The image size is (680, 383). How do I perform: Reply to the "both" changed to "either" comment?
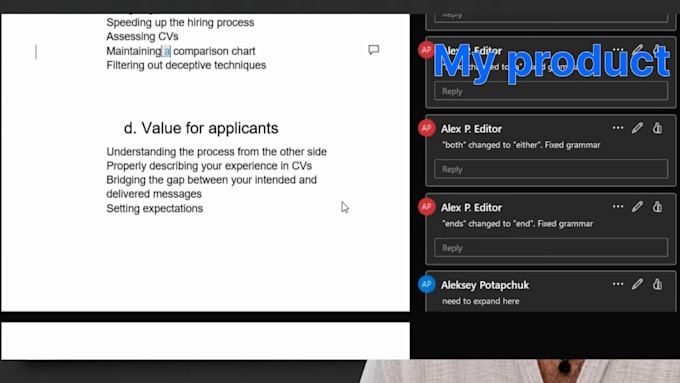click(x=551, y=169)
